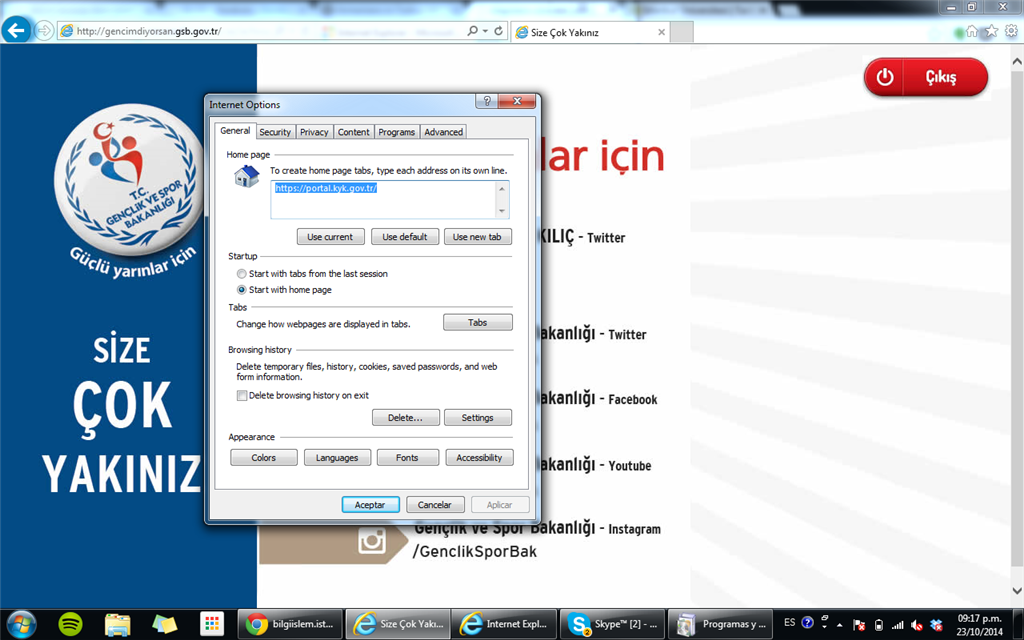Click the browser forward arrow

click(44, 31)
